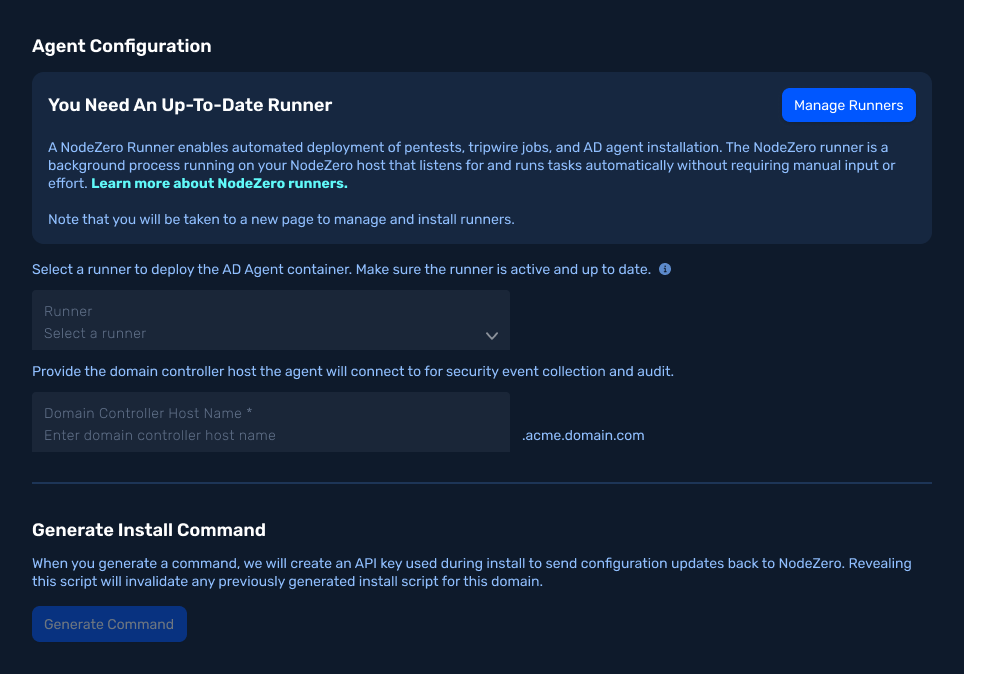Open 'Learn more about NodeZero runners' link
The height and width of the screenshot is (674, 996).
[219, 184]
